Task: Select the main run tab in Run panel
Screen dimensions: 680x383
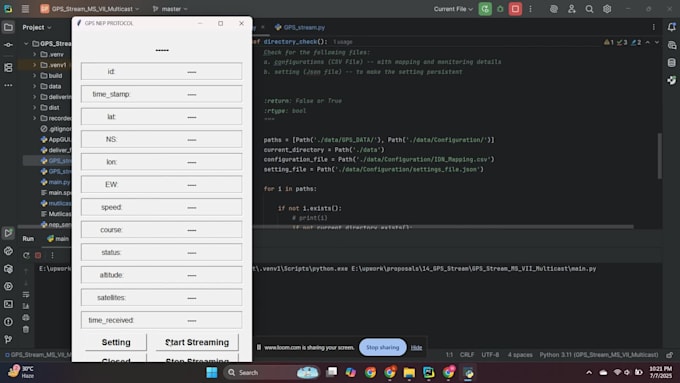Action: (58, 239)
